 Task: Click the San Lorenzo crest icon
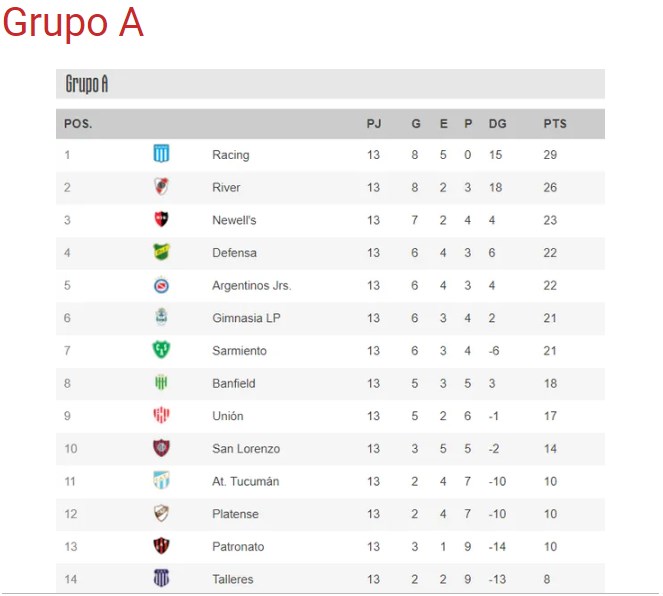[161, 448]
